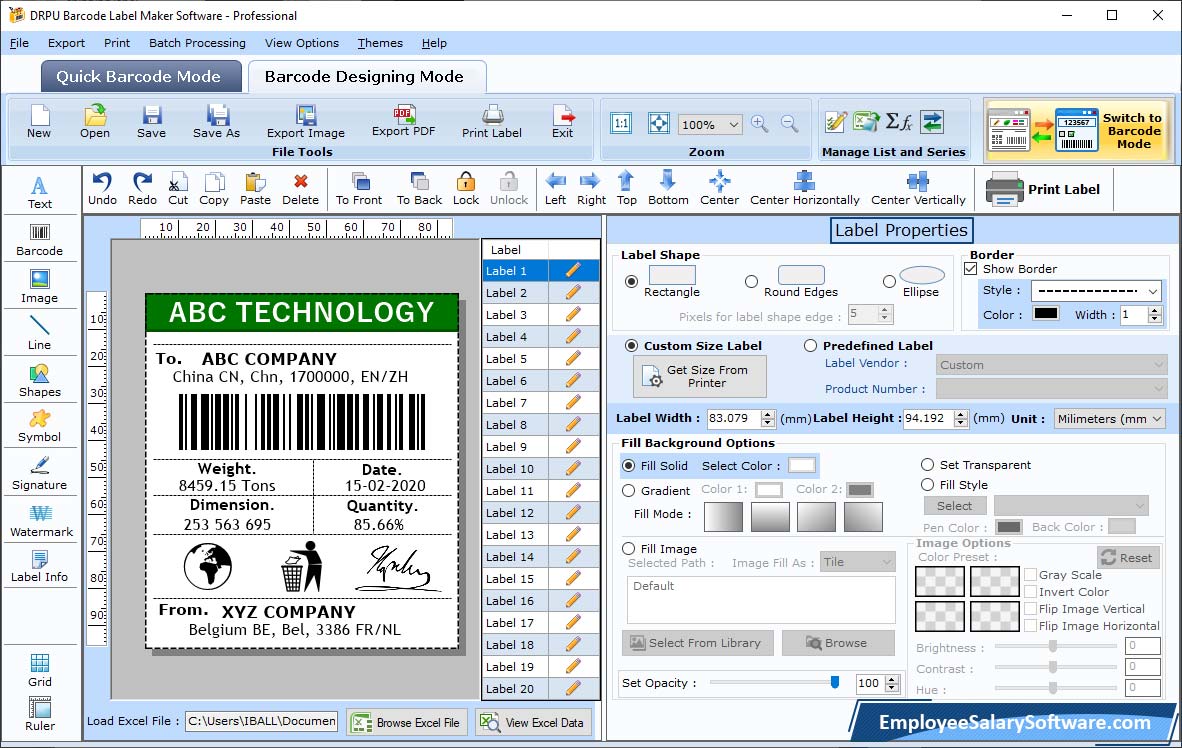The height and width of the screenshot is (748, 1182).
Task: Edit Label 10 with pencil icon
Action: coord(573,468)
